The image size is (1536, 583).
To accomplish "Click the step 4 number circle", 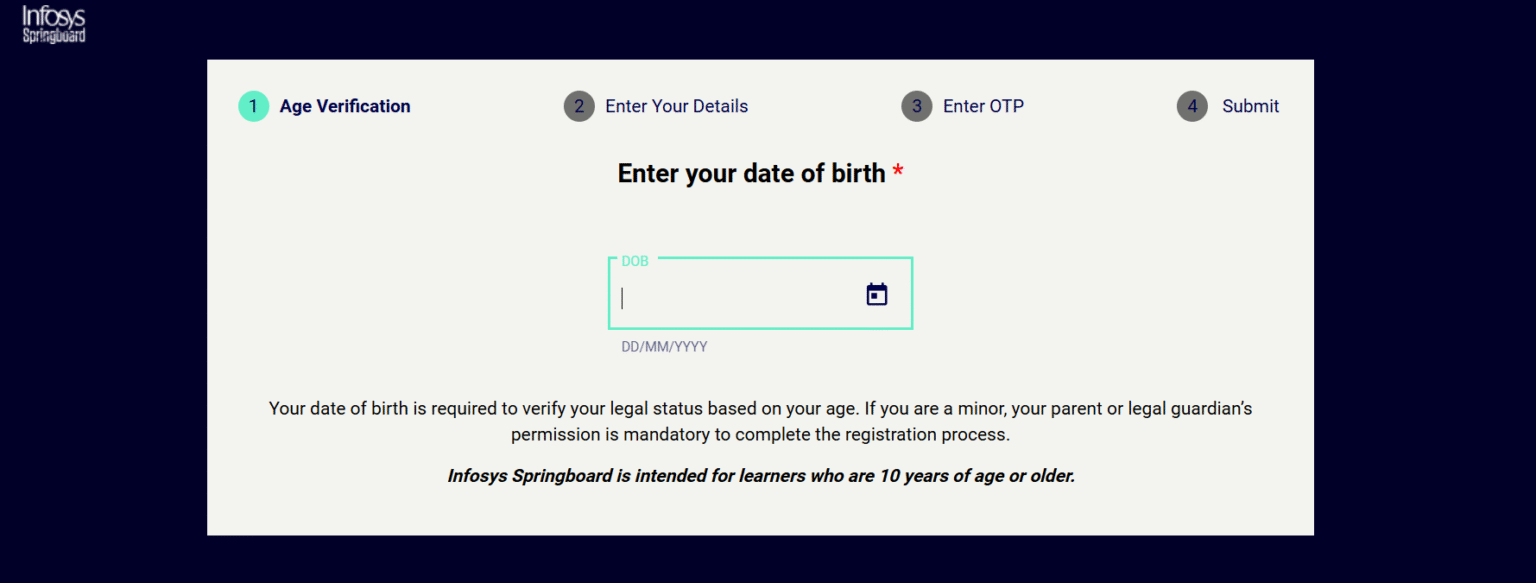I will (x=1192, y=106).
